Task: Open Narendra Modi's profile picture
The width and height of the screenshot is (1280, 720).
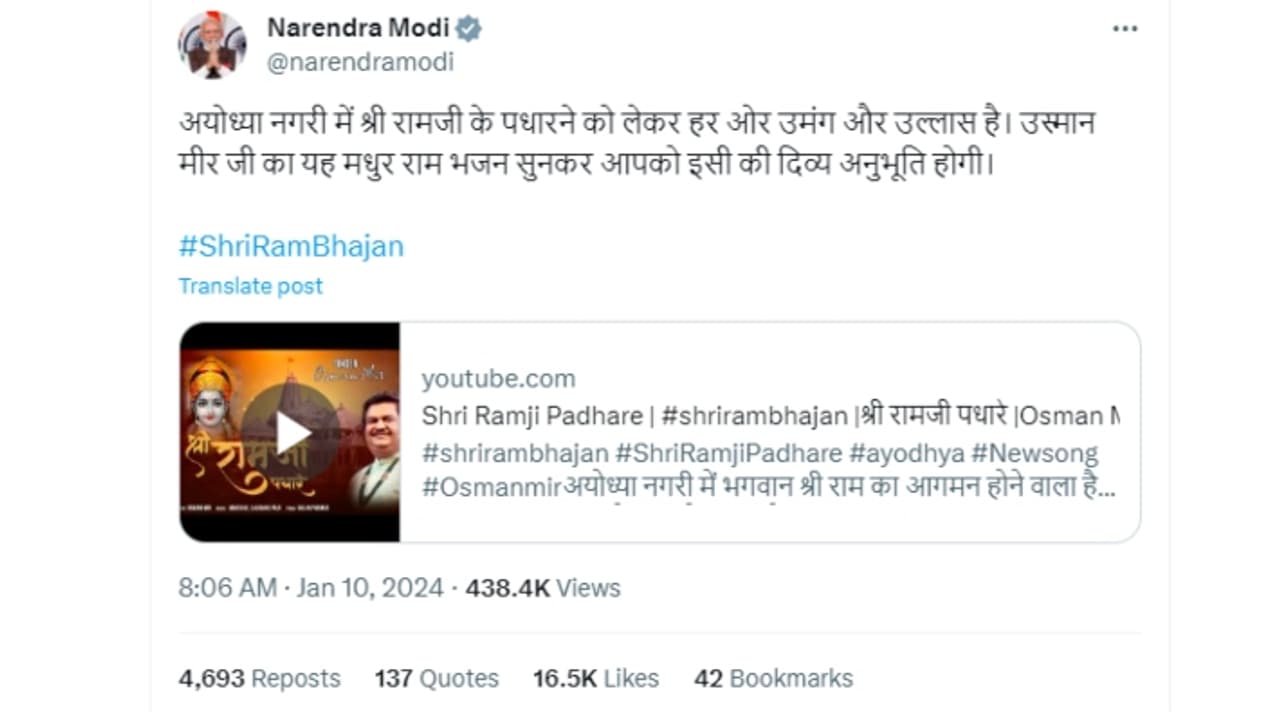Action: 212,45
